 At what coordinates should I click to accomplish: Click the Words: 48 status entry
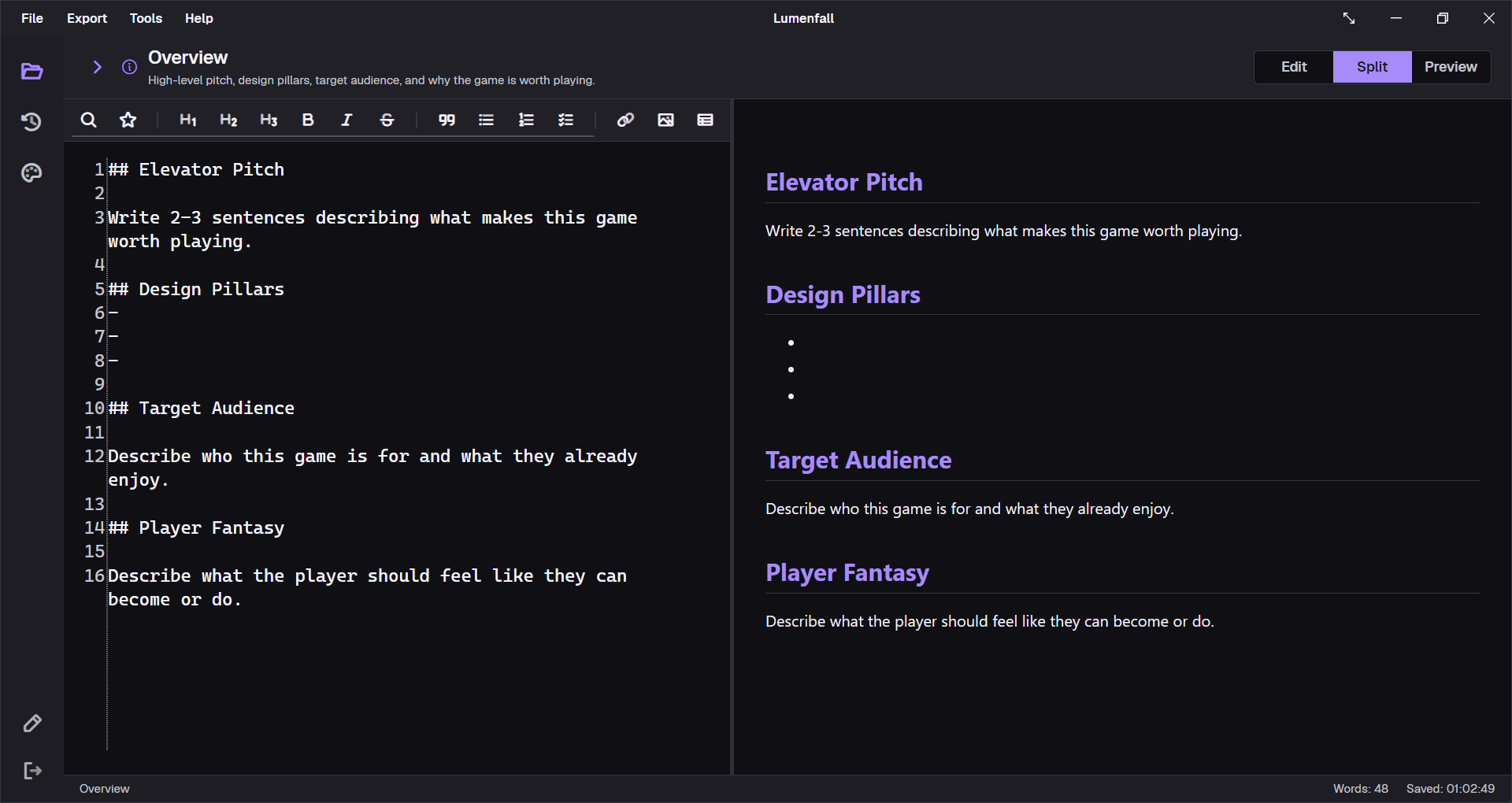click(x=1360, y=789)
